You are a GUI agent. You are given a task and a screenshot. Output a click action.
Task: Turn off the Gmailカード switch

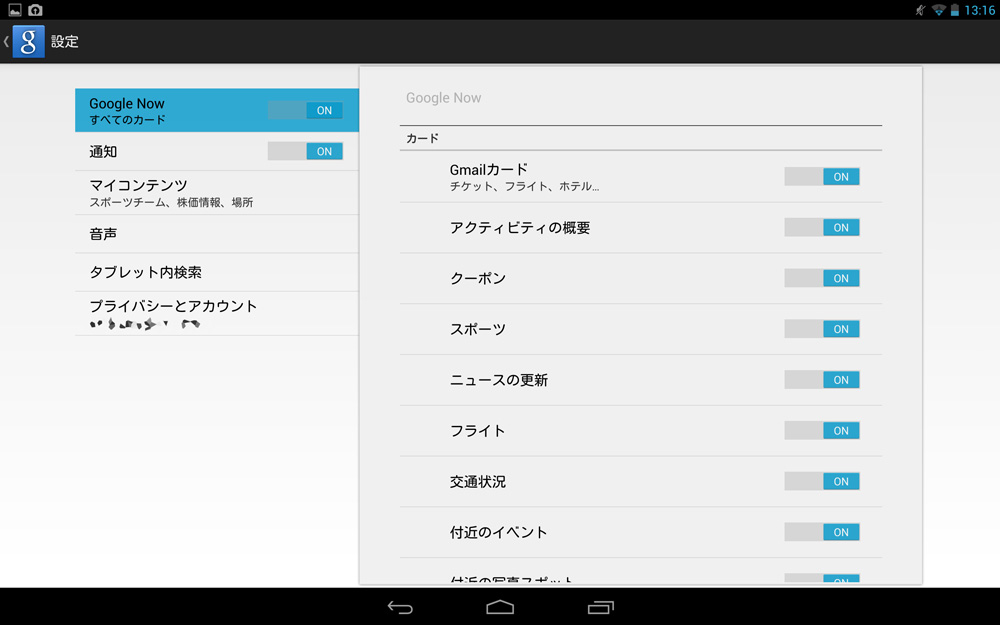(822, 177)
